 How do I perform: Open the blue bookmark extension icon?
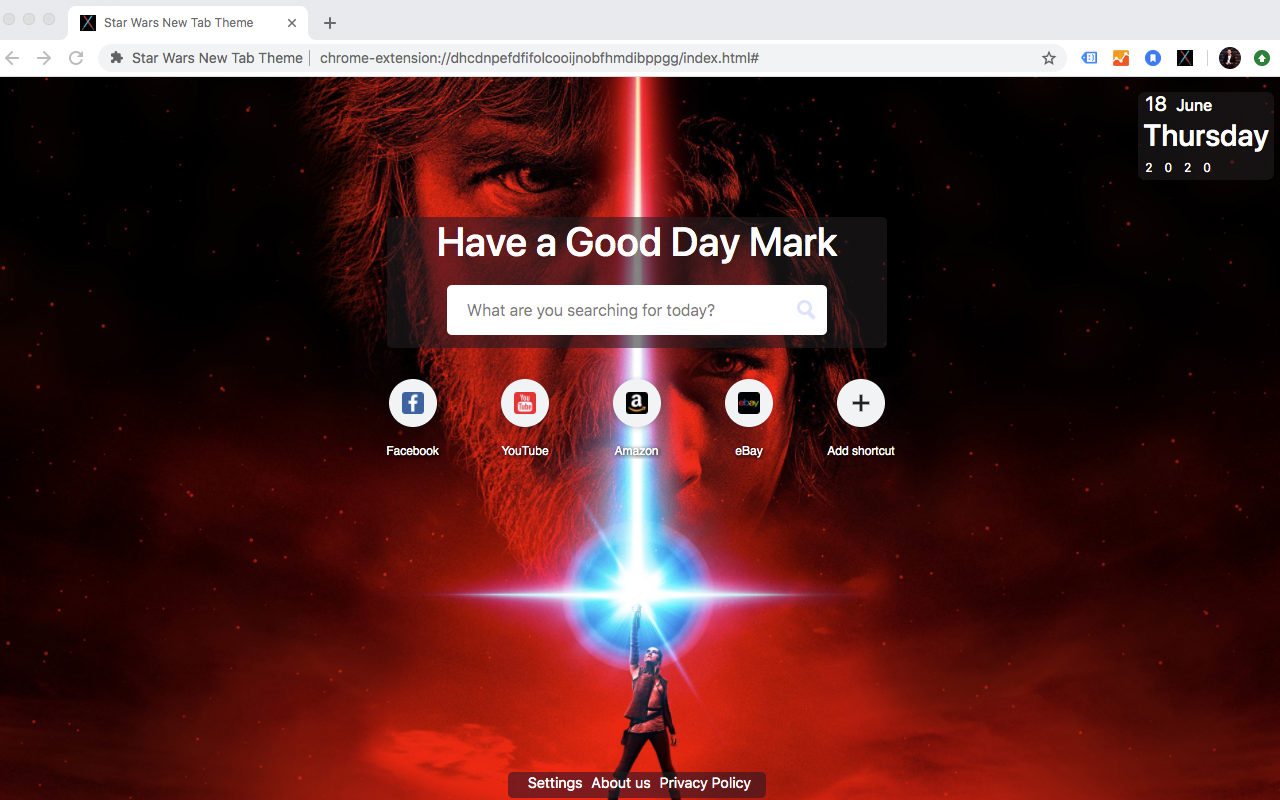tap(1153, 58)
